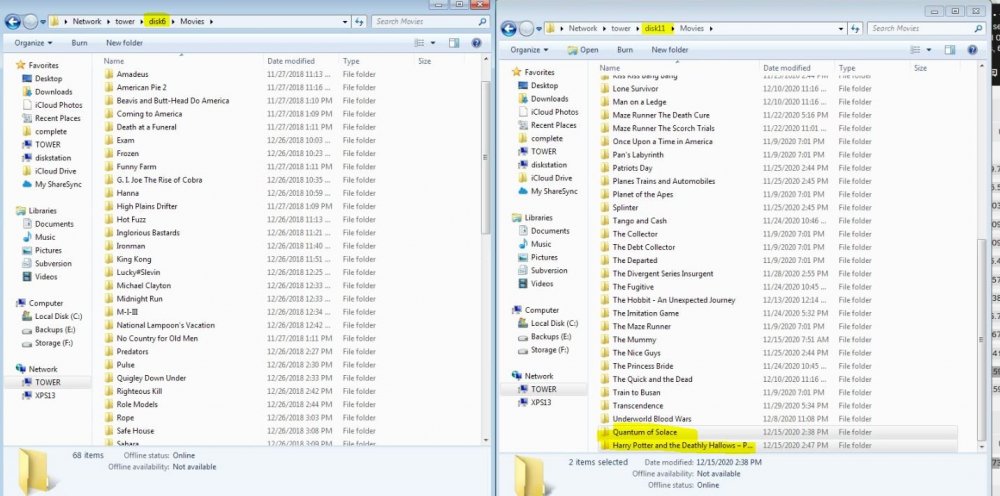Screen dimensions: 1000x496
Task: Open help icon in disk11 window
Action: 972,50
